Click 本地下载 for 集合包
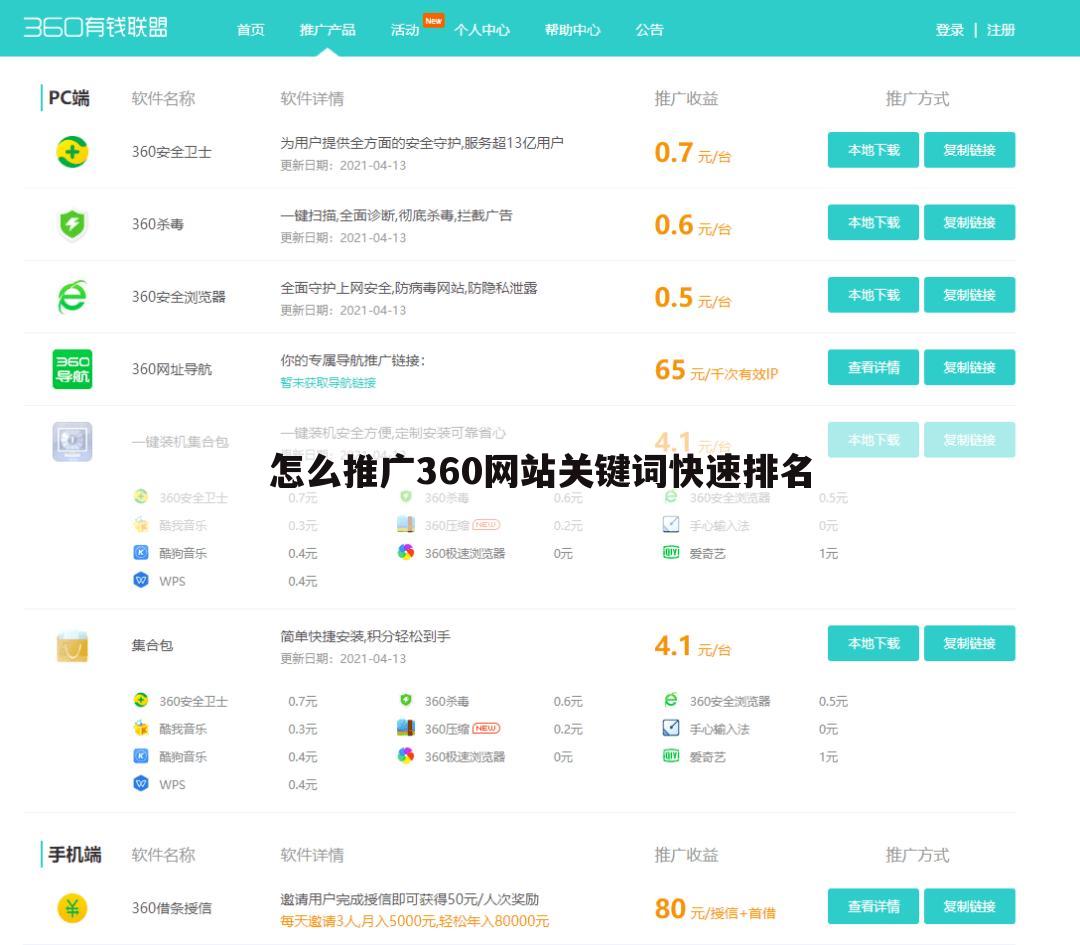This screenshot has width=1080, height=945. pyautogui.click(x=873, y=643)
